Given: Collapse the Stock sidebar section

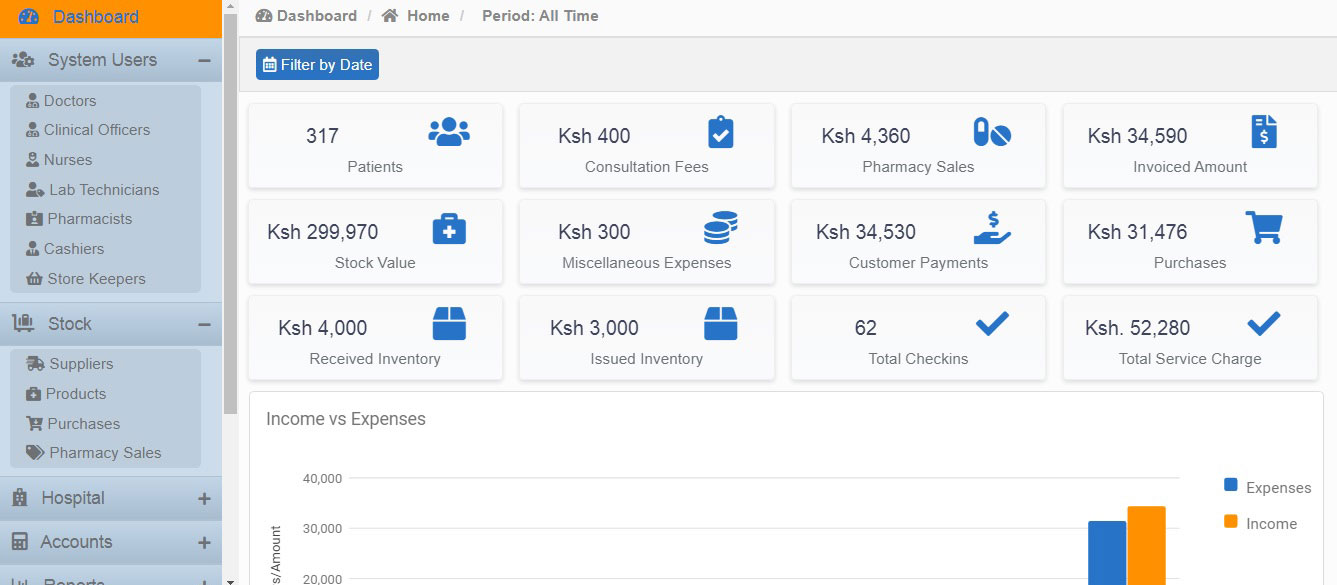Looking at the screenshot, I should coord(204,325).
